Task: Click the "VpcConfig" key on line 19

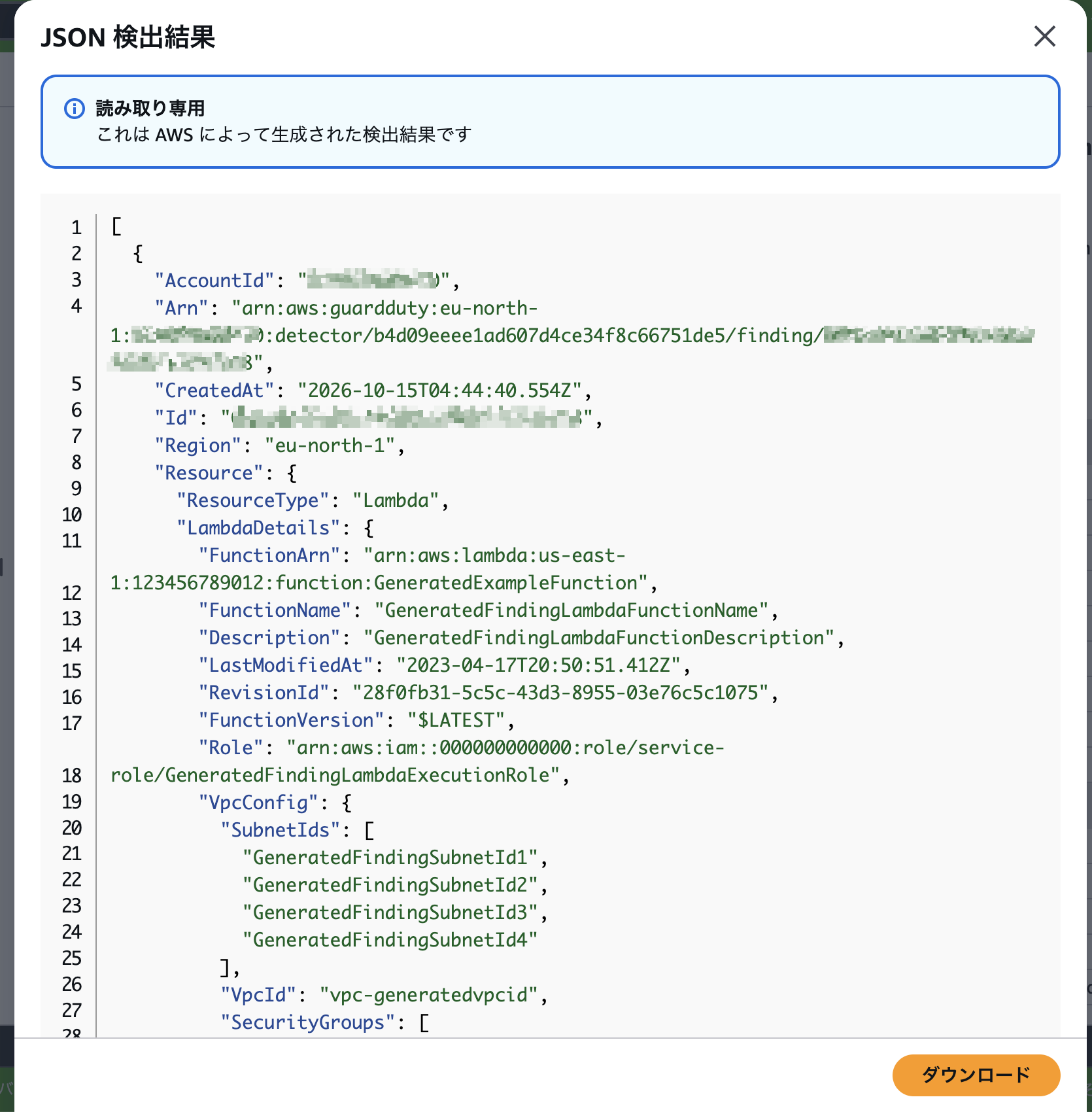Action: click(x=258, y=803)
